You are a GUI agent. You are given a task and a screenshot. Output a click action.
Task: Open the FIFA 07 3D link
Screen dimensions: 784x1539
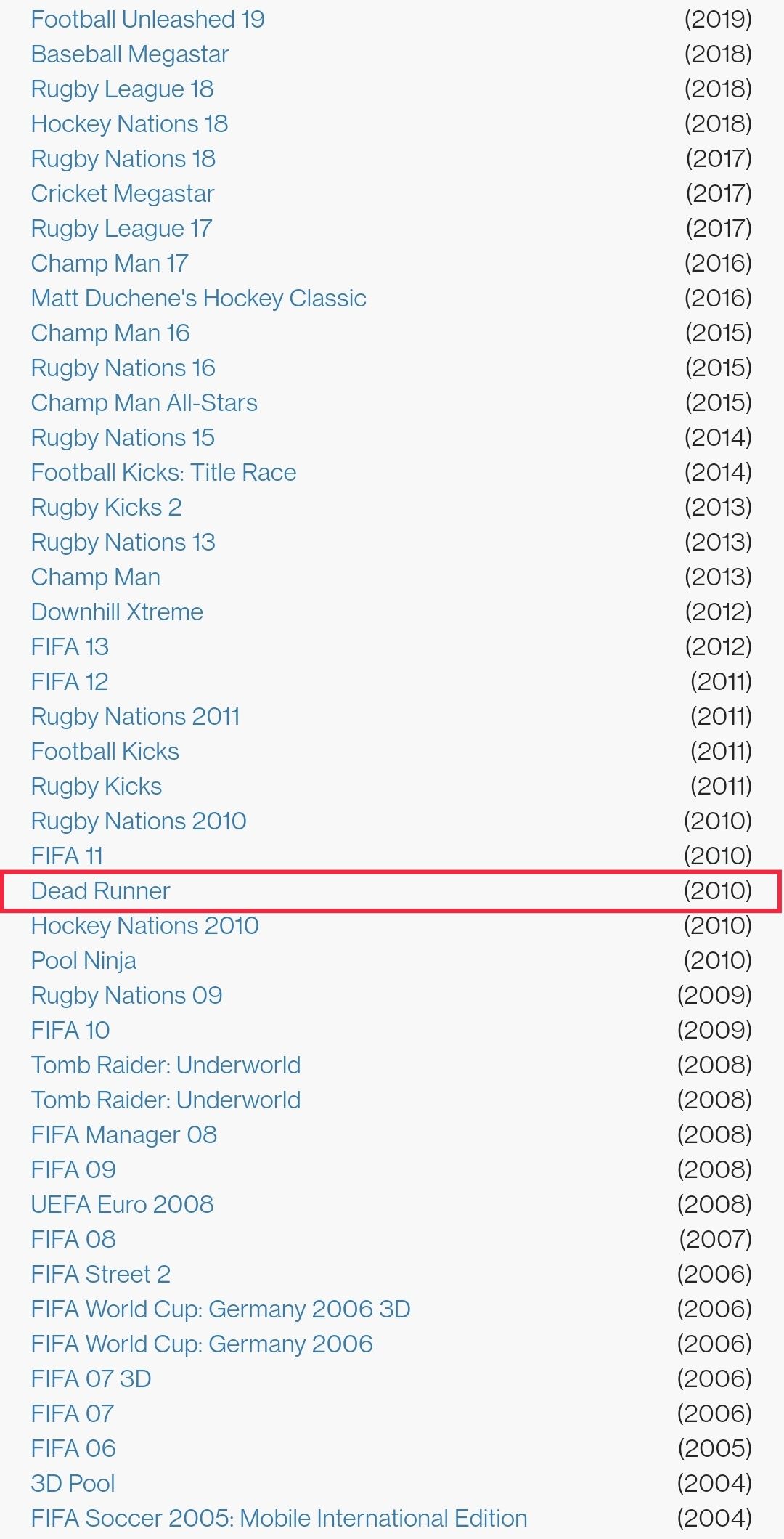[91, 1379]
